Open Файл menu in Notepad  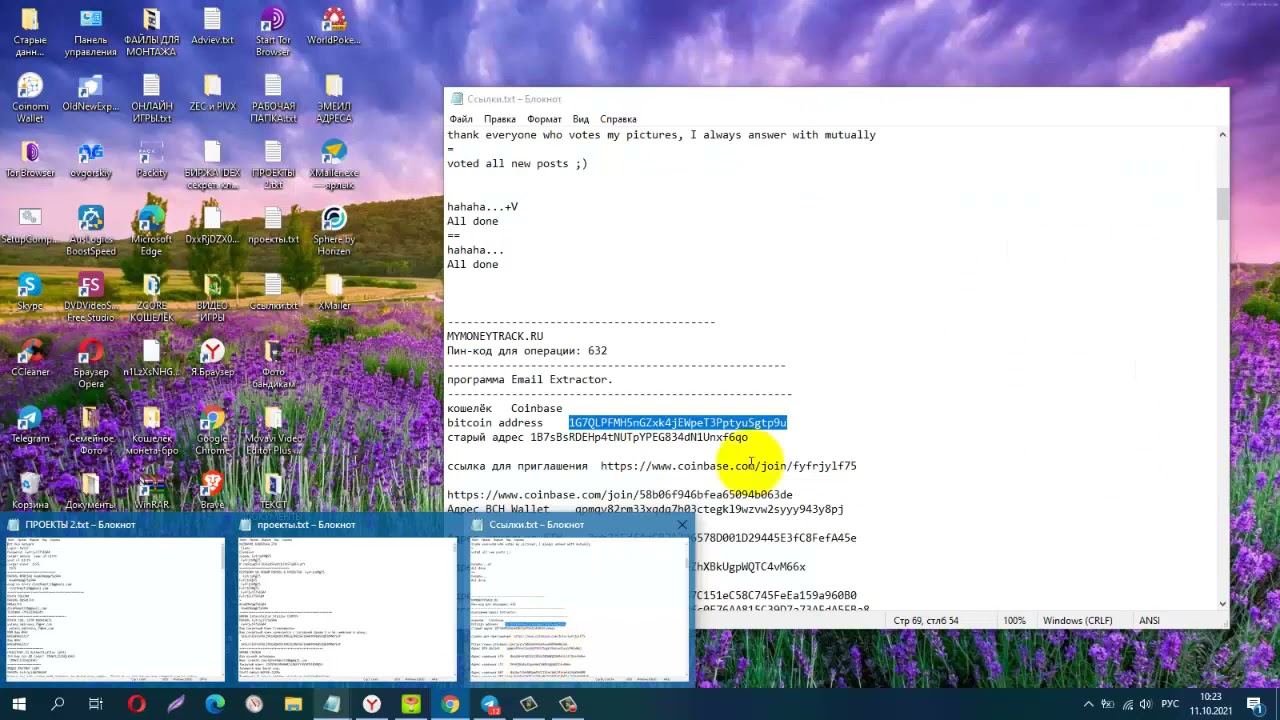[x=461, y=119]
